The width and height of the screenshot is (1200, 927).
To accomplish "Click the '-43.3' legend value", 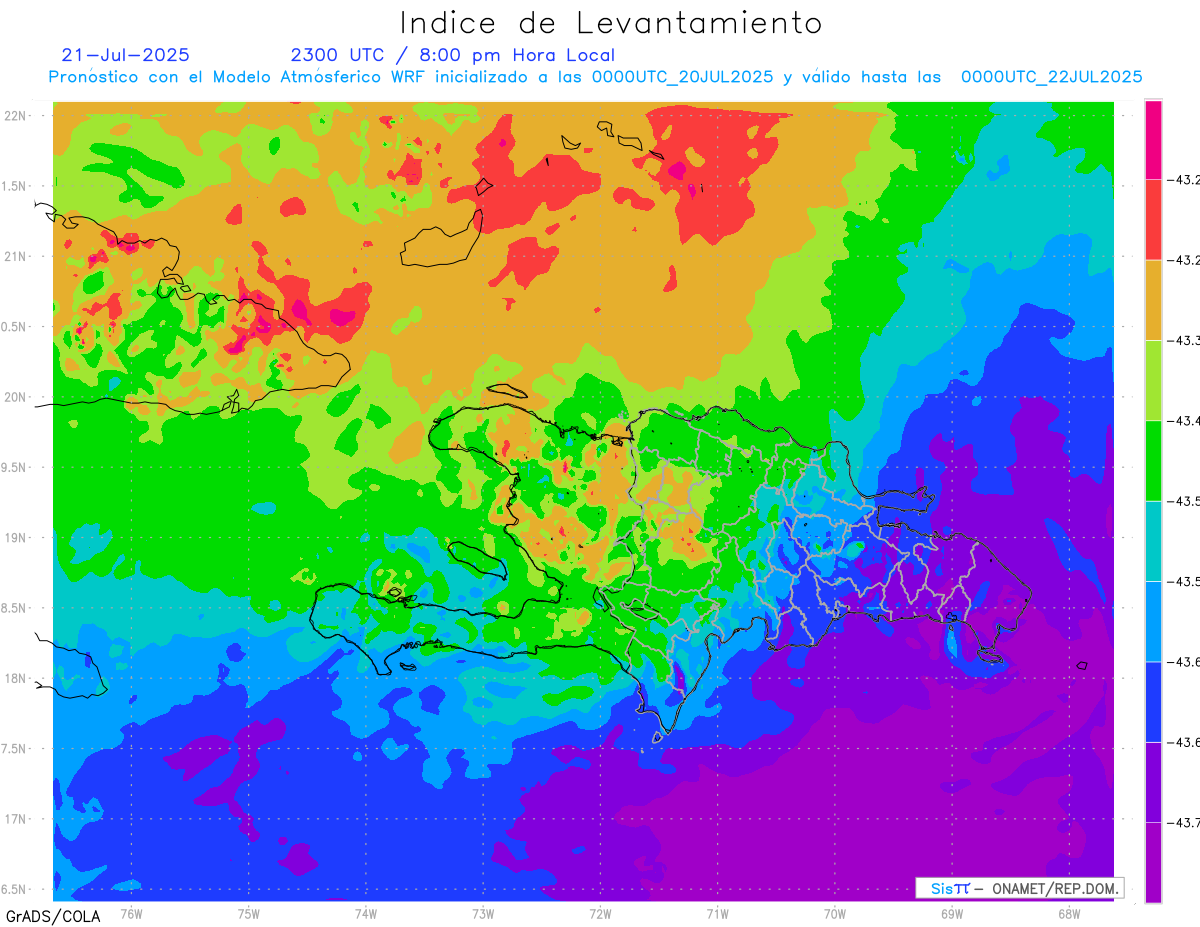I will pos(1183,341).
